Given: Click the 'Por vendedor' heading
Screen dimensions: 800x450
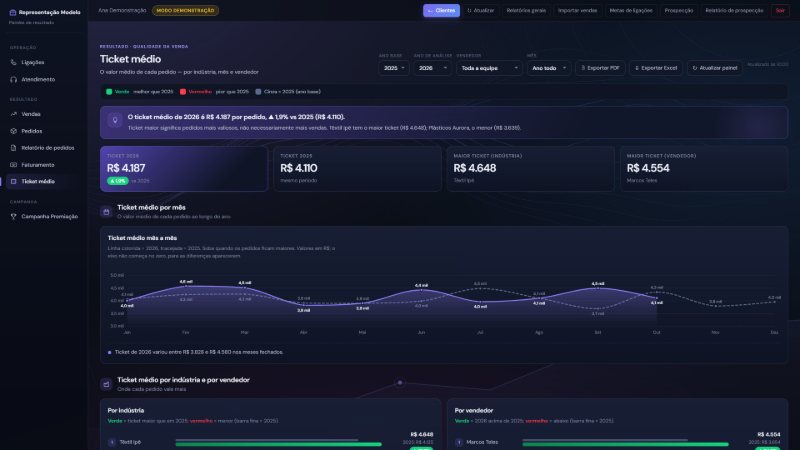Looking at the screenshot, I should coord(473,411).
